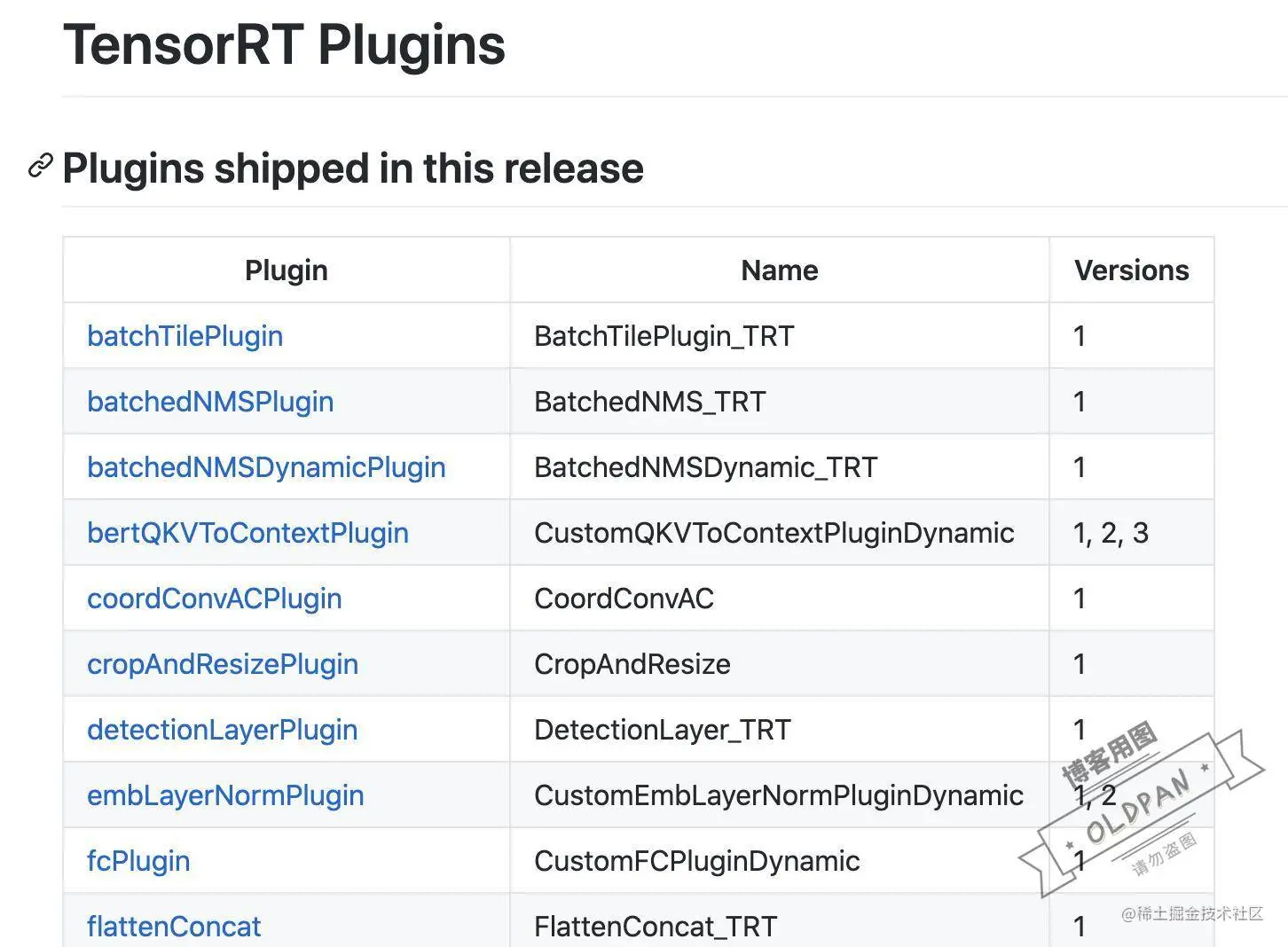This screenshot has width=1288, height=947.
Task: Open the bertQKVToContextPlugin link
Action: tap(248, 533)
